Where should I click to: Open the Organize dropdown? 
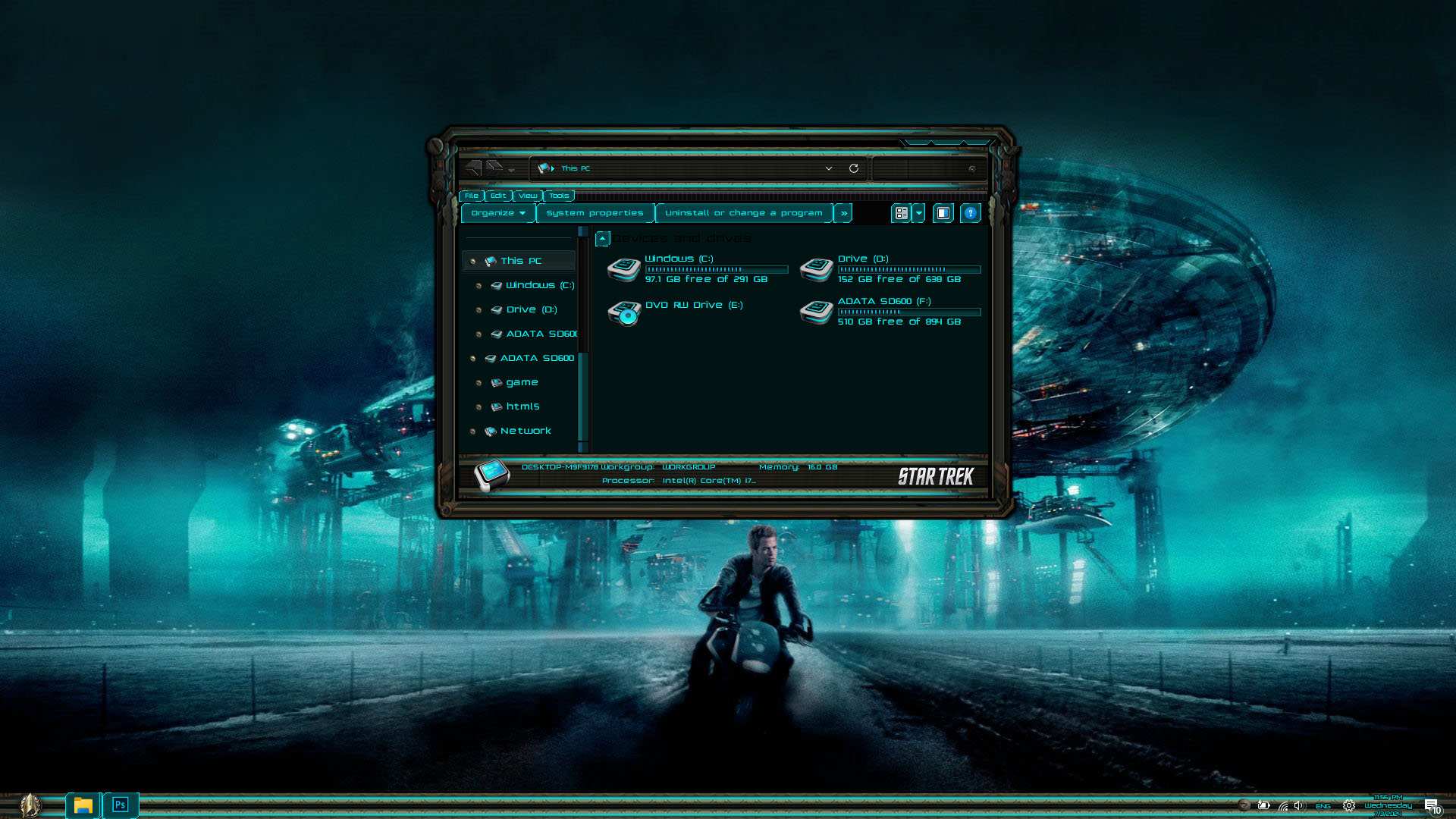[x=498, y=213]
